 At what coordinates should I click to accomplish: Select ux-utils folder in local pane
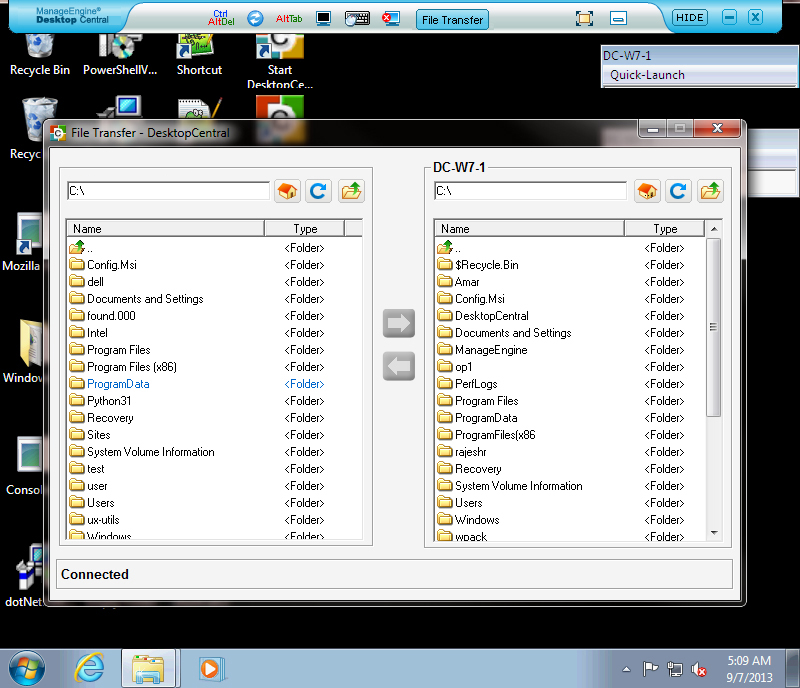[215, 520]
